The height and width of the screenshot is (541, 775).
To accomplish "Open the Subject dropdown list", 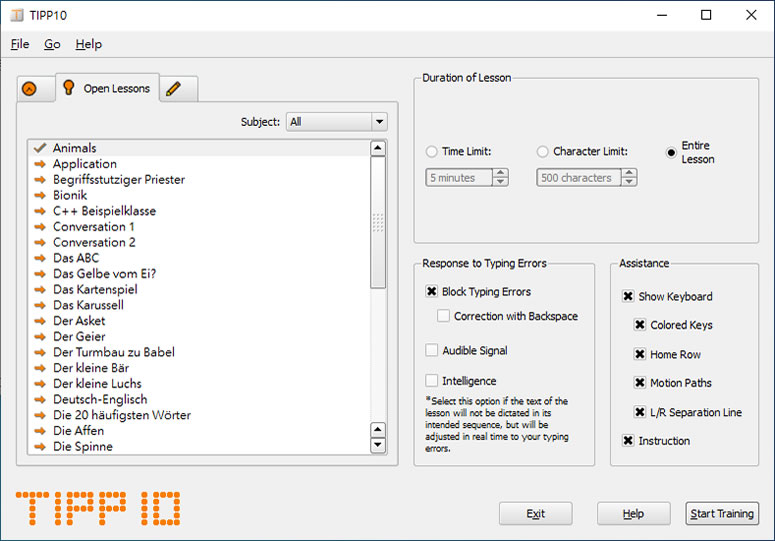I will tap(337, 122).
